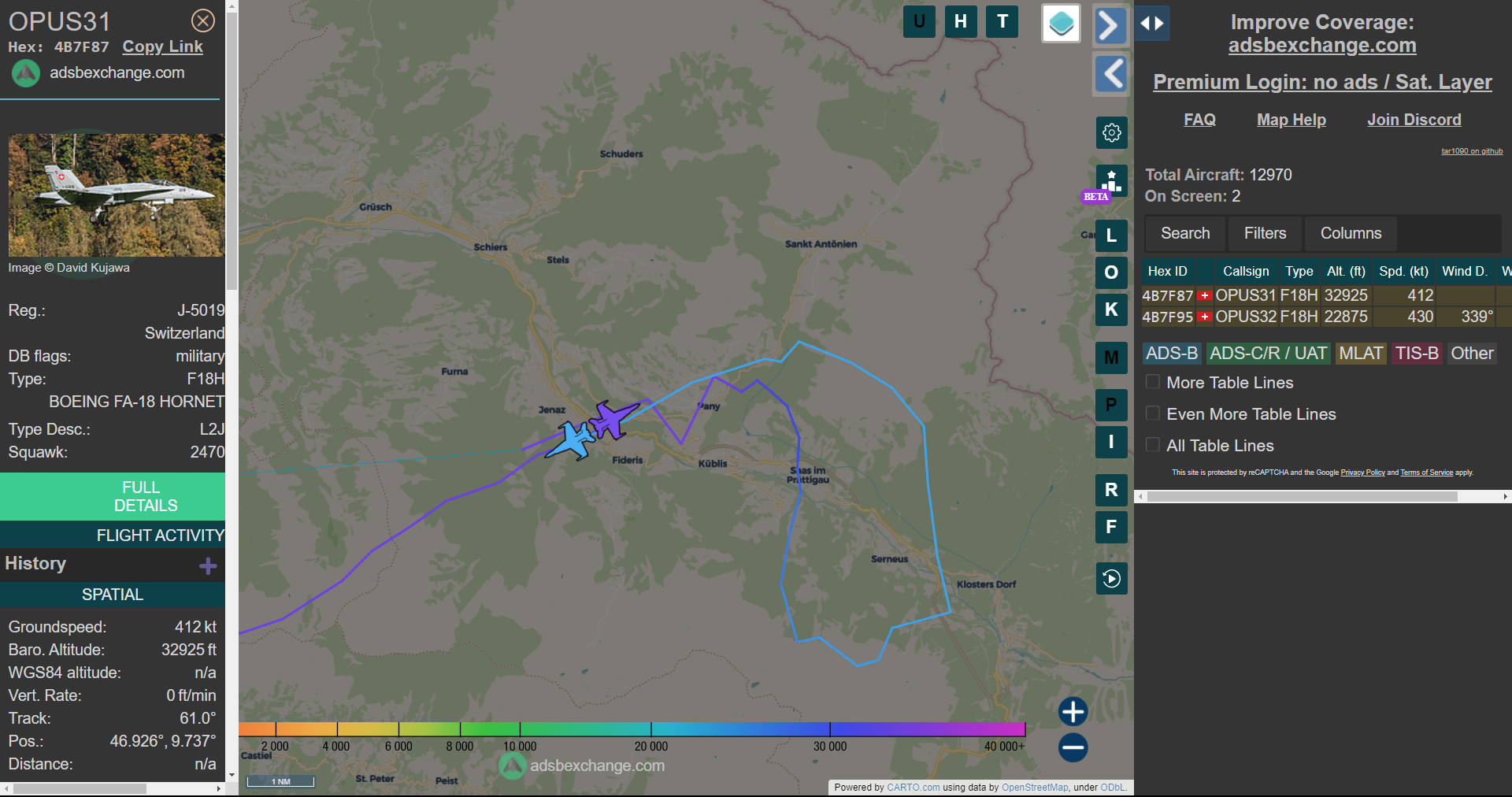Click the T map toggle button
The width and height of the screenshot is (1512, 797).
1002,21
